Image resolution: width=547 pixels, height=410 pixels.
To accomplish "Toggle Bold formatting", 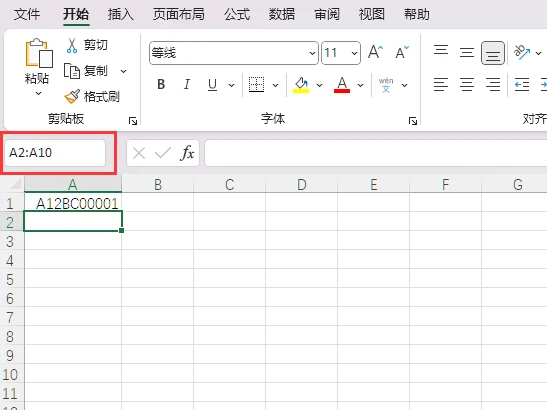I will pyautogui.click(x=161, y=84).
